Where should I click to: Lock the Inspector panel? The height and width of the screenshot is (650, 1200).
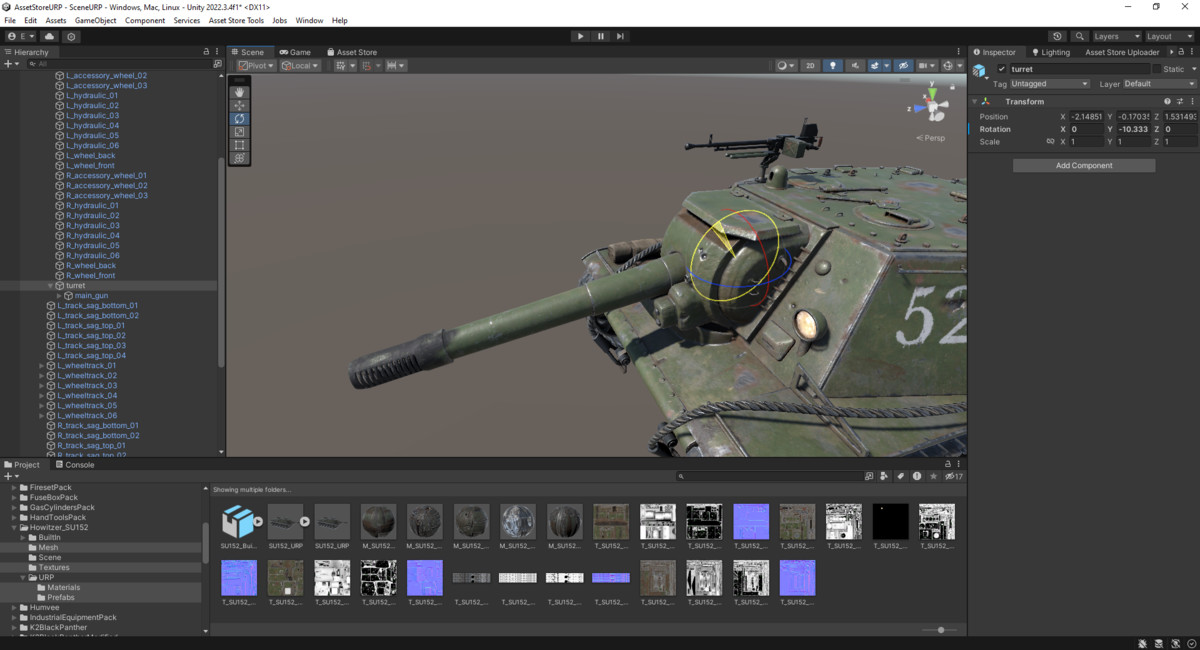[1180, 51]
